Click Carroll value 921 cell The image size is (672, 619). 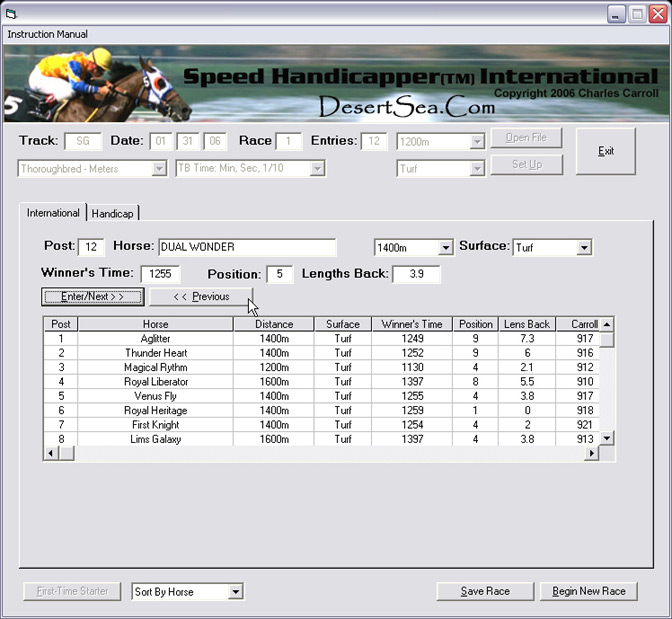[578, 425]
